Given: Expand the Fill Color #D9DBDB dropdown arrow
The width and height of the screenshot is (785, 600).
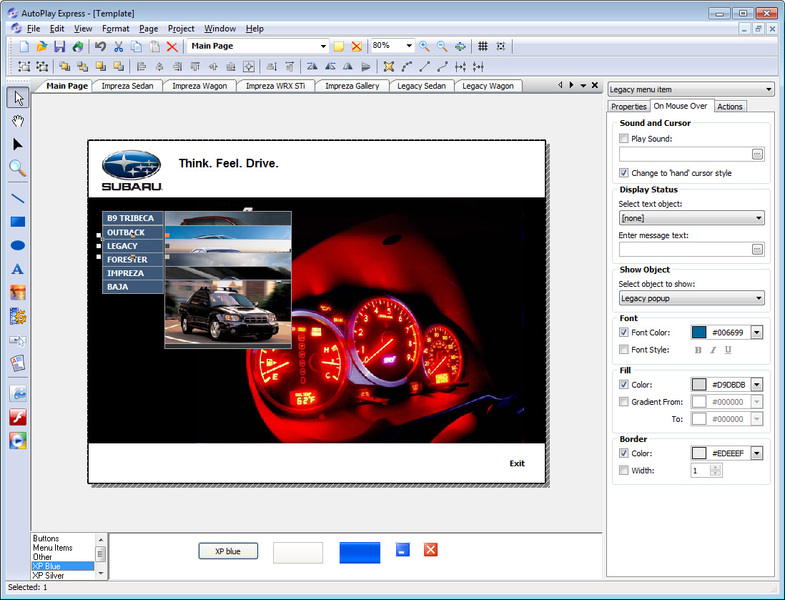Looking at the screenshot, I should pyautogui.click(x=757, y=385).
